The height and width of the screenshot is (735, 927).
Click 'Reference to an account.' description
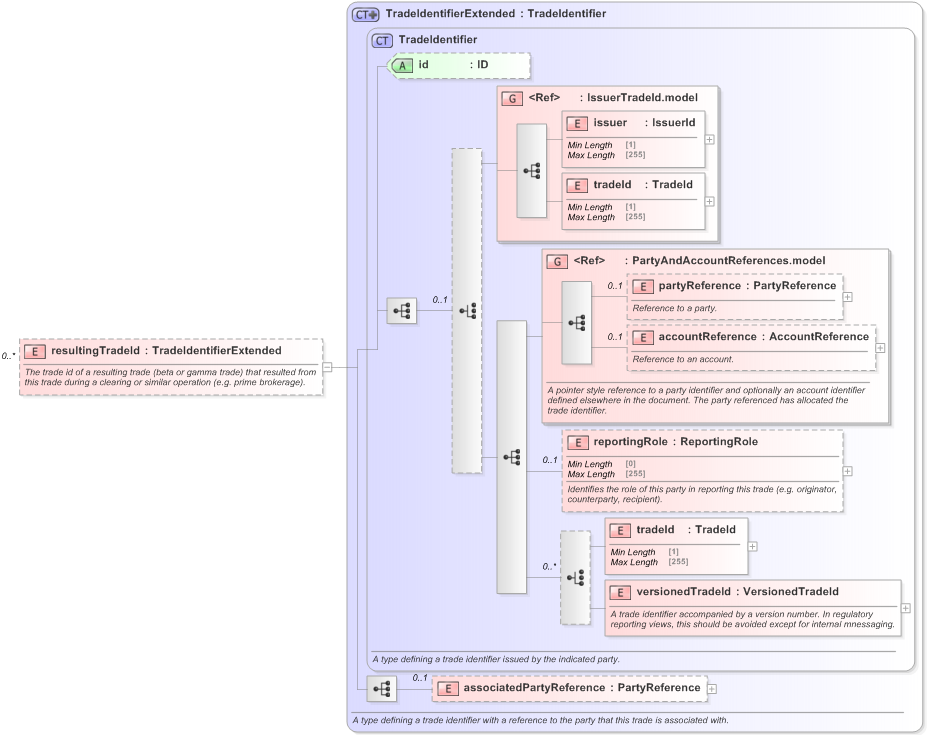(x=682, y=359)
